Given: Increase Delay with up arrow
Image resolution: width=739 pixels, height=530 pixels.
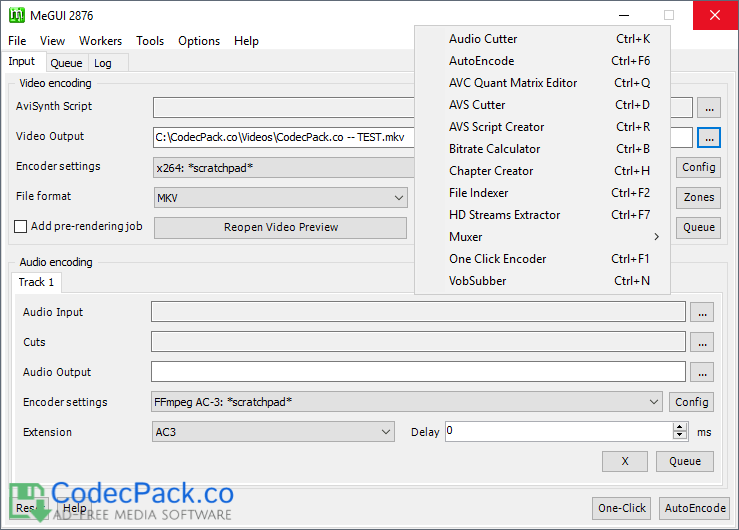Looking at the screenshot, I should (680, 427).
